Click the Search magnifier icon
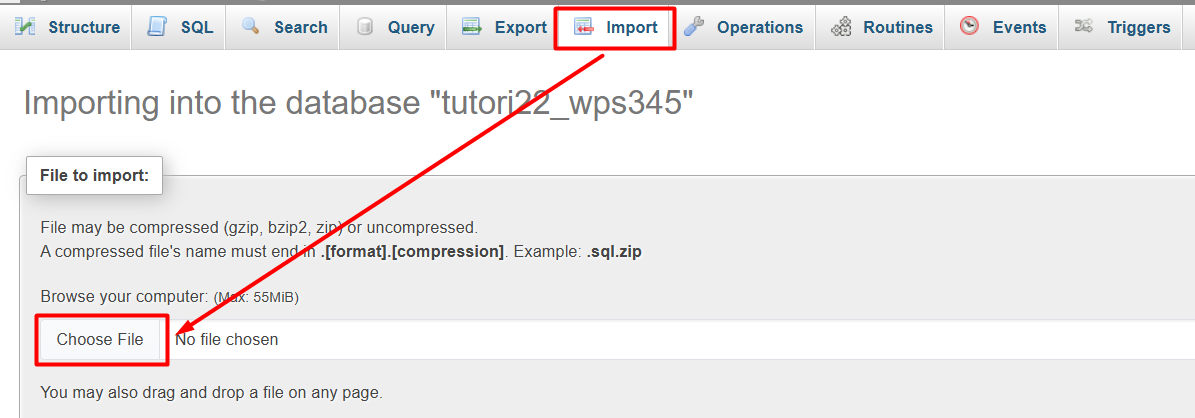The image size is (1195, 418). coord(251,27)
